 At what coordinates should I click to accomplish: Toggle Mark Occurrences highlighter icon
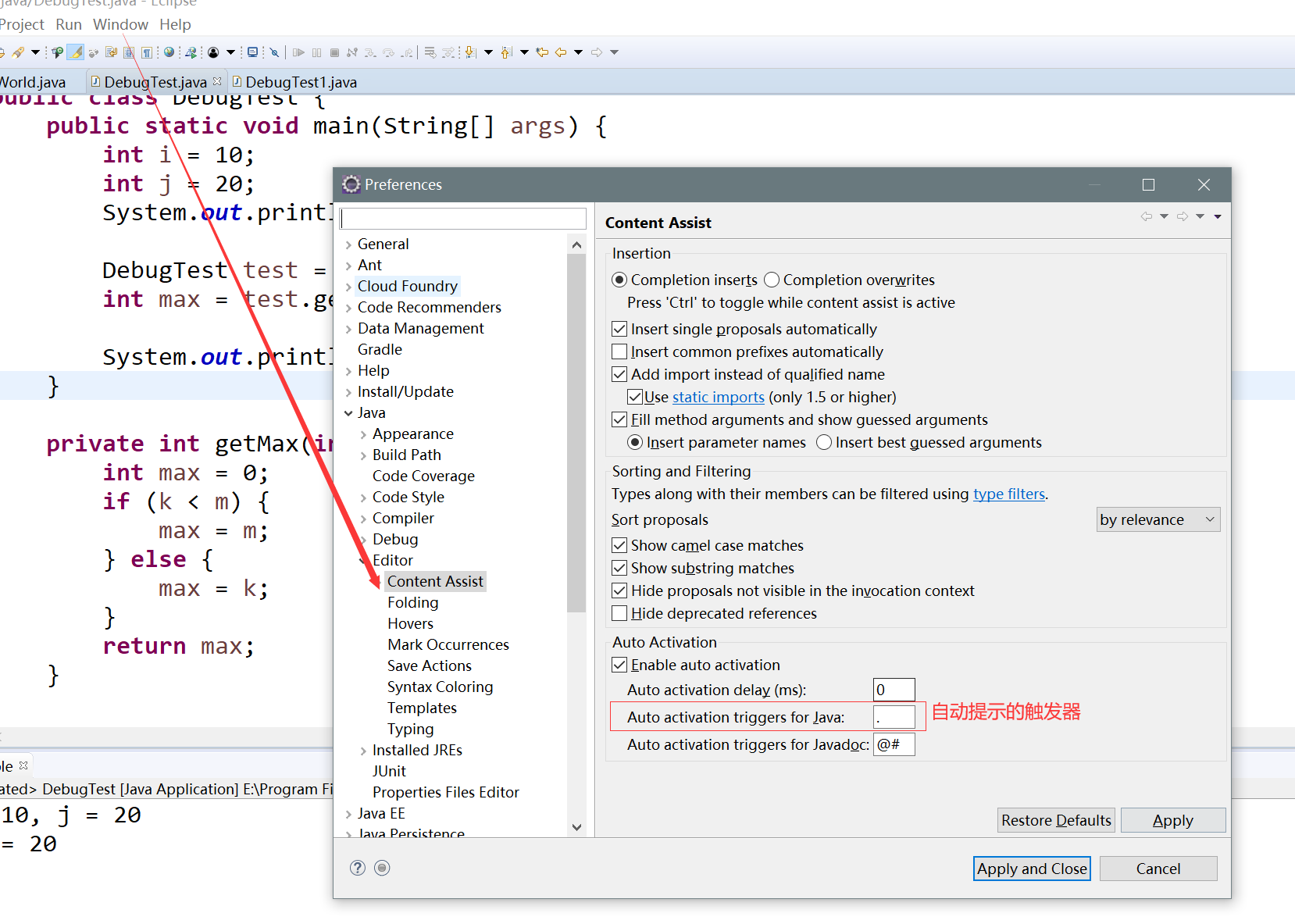(76, 52)
